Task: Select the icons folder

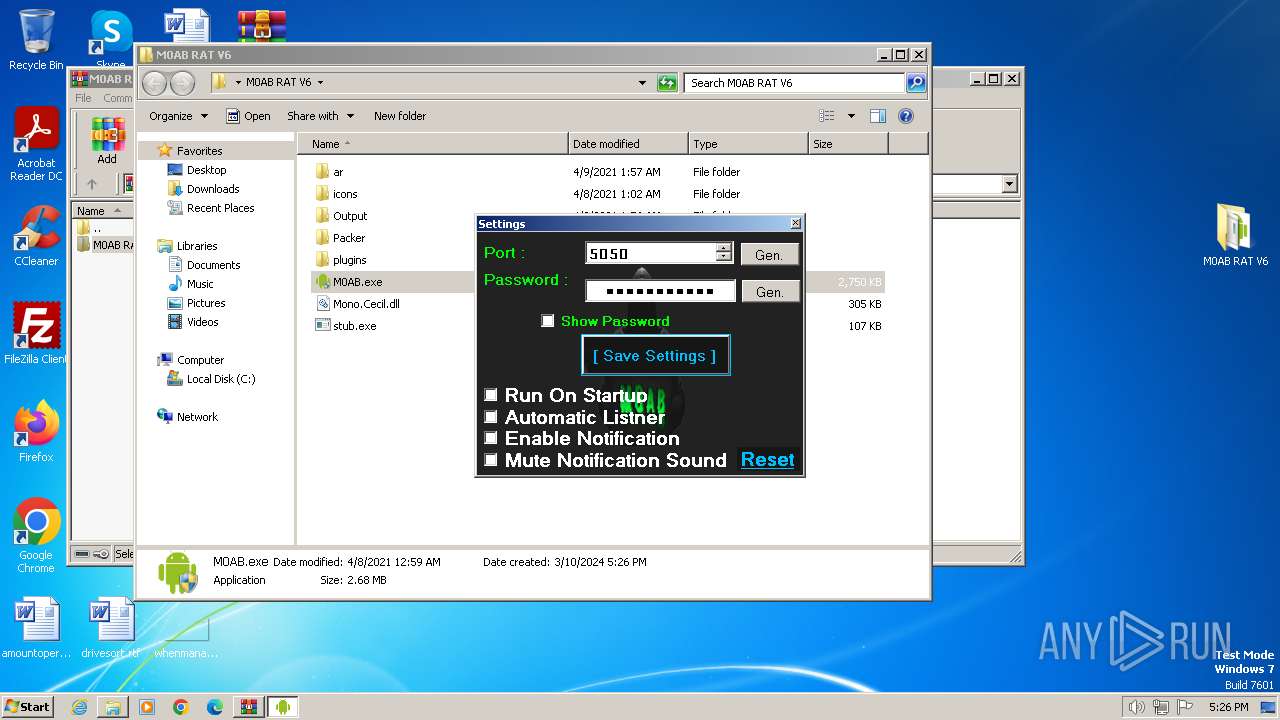Action: (x=344, y=194)
